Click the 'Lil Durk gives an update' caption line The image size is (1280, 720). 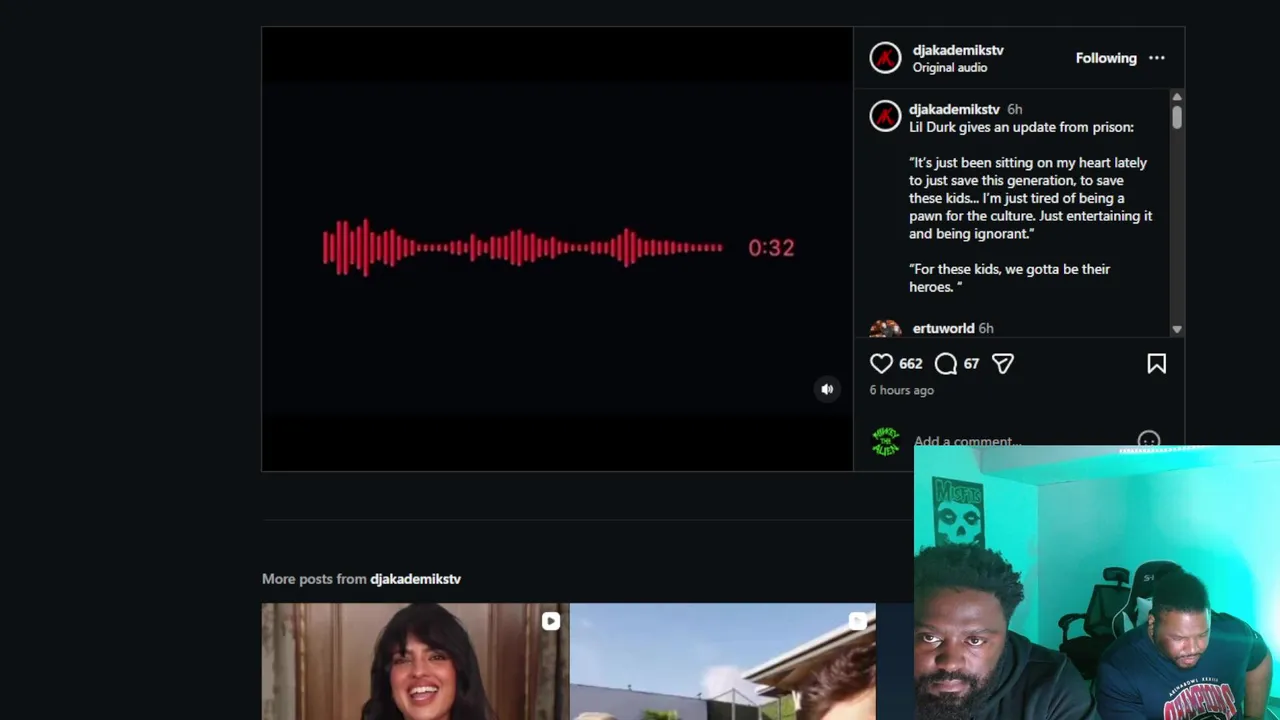pyautogui.click(x=1021, y=127)
